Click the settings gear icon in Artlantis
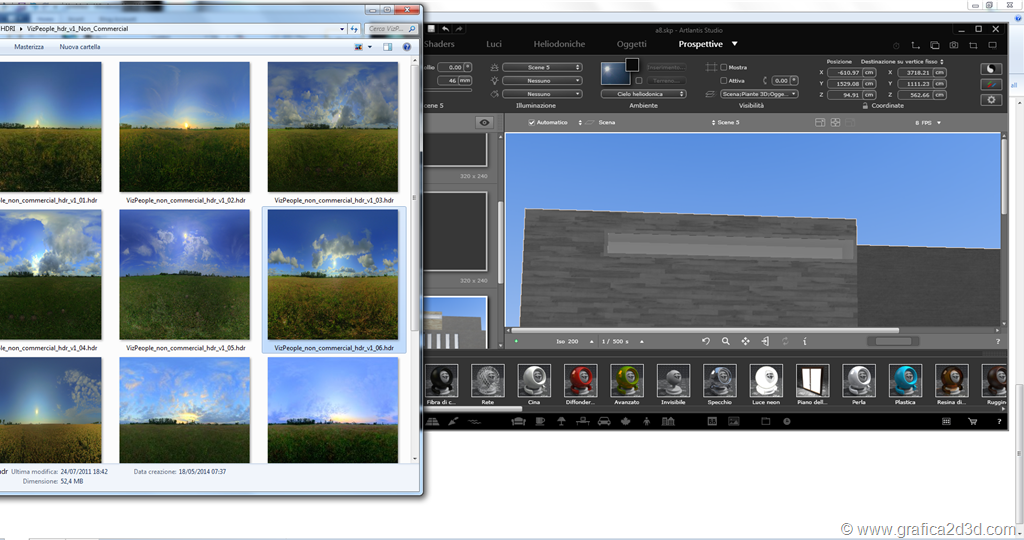Viewport: 1024px width, 540px height. click(991, 100)
